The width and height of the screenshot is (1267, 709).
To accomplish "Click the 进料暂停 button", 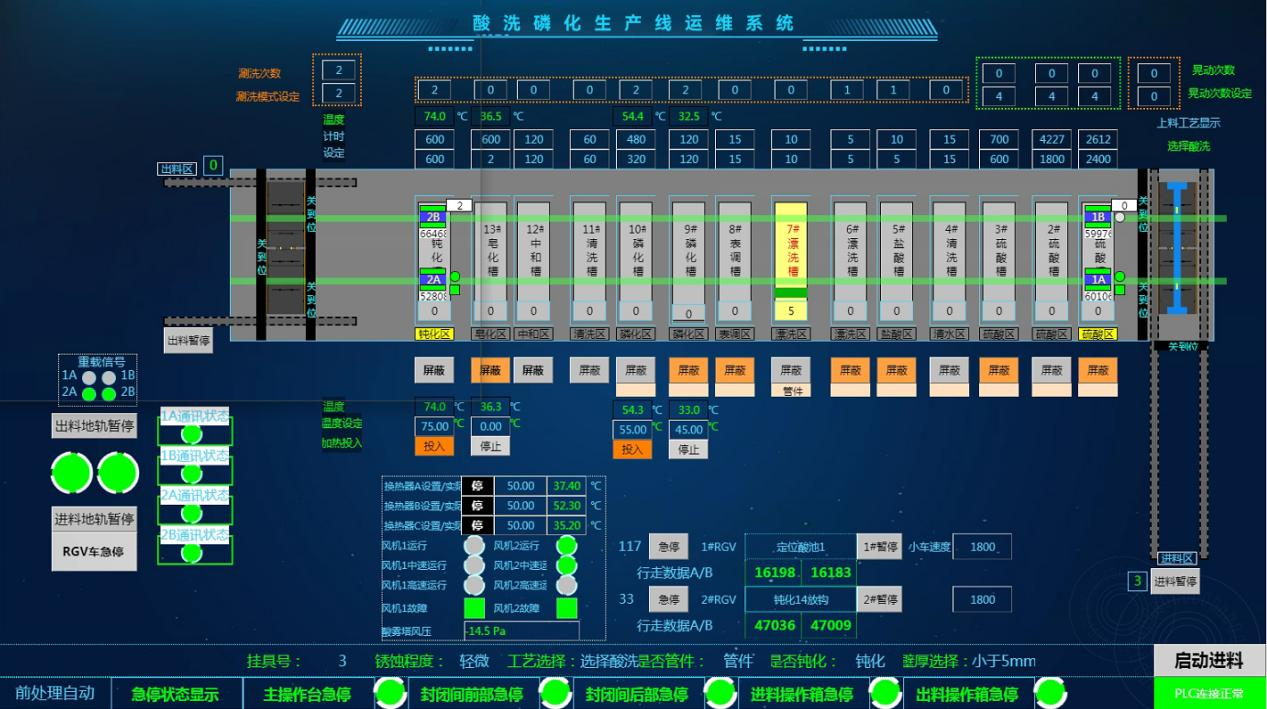I will (1174, 582).
